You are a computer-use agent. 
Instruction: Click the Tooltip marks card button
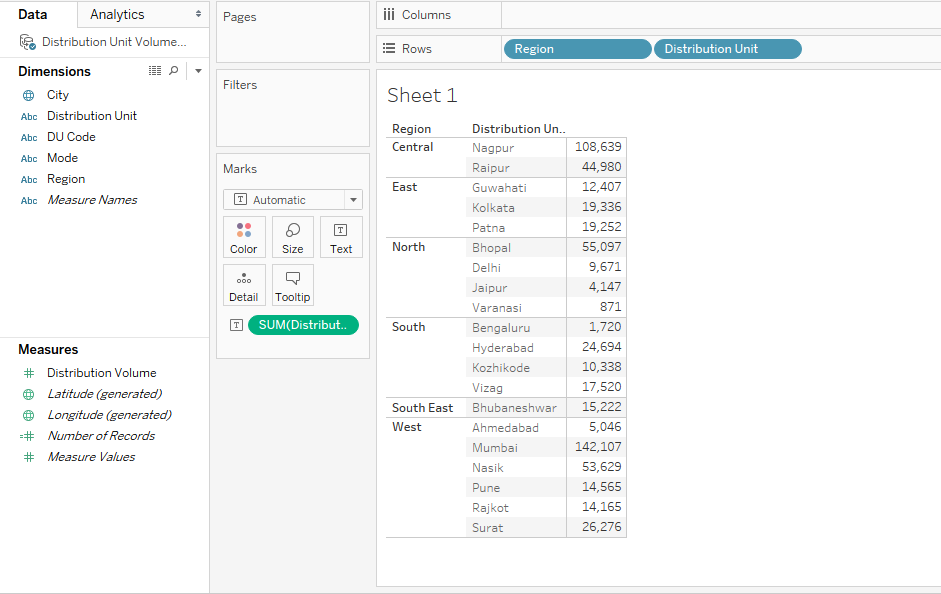pos(292,285)
